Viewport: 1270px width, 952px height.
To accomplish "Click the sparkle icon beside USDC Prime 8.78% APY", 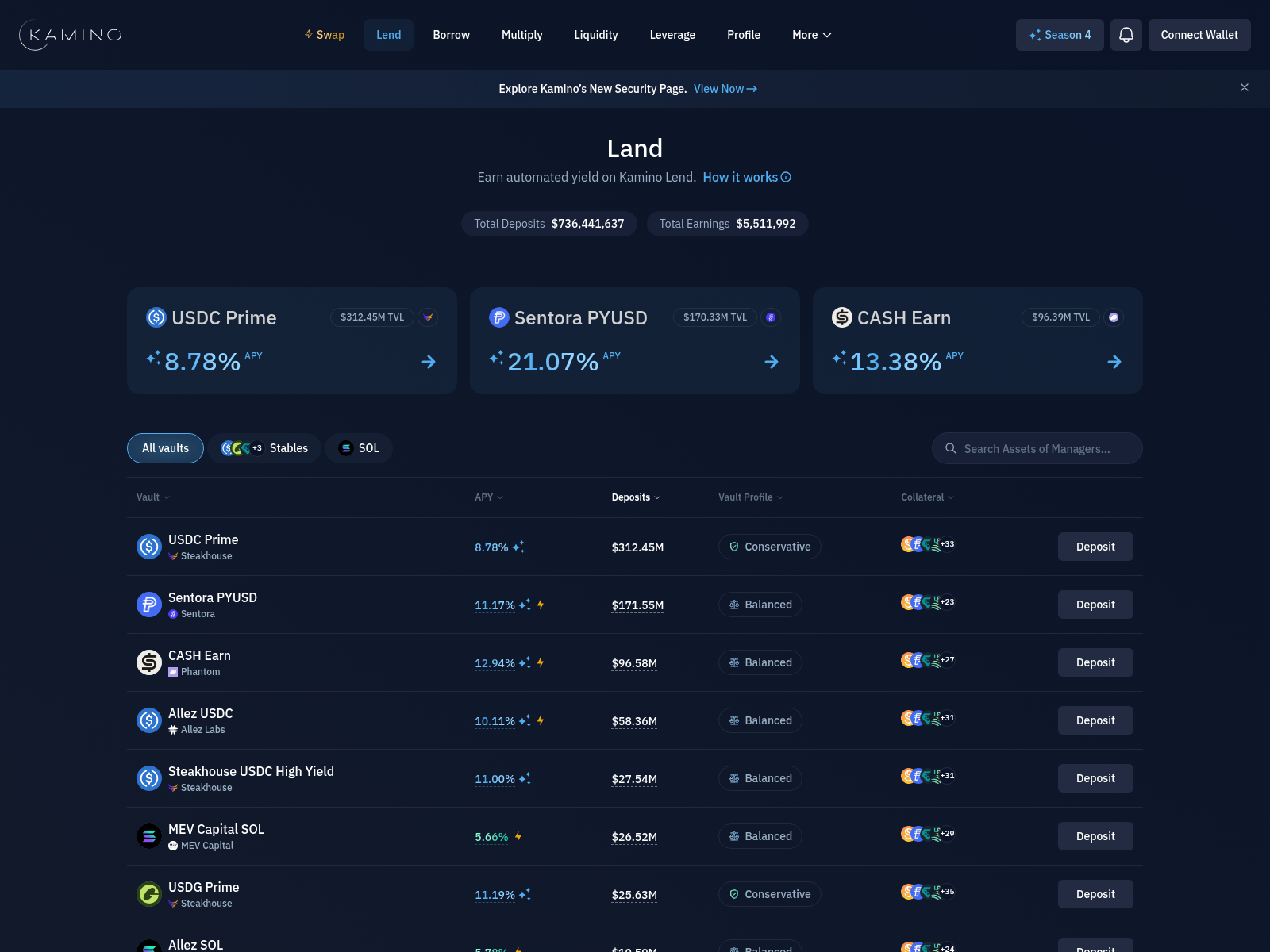I will pos(518,547).
